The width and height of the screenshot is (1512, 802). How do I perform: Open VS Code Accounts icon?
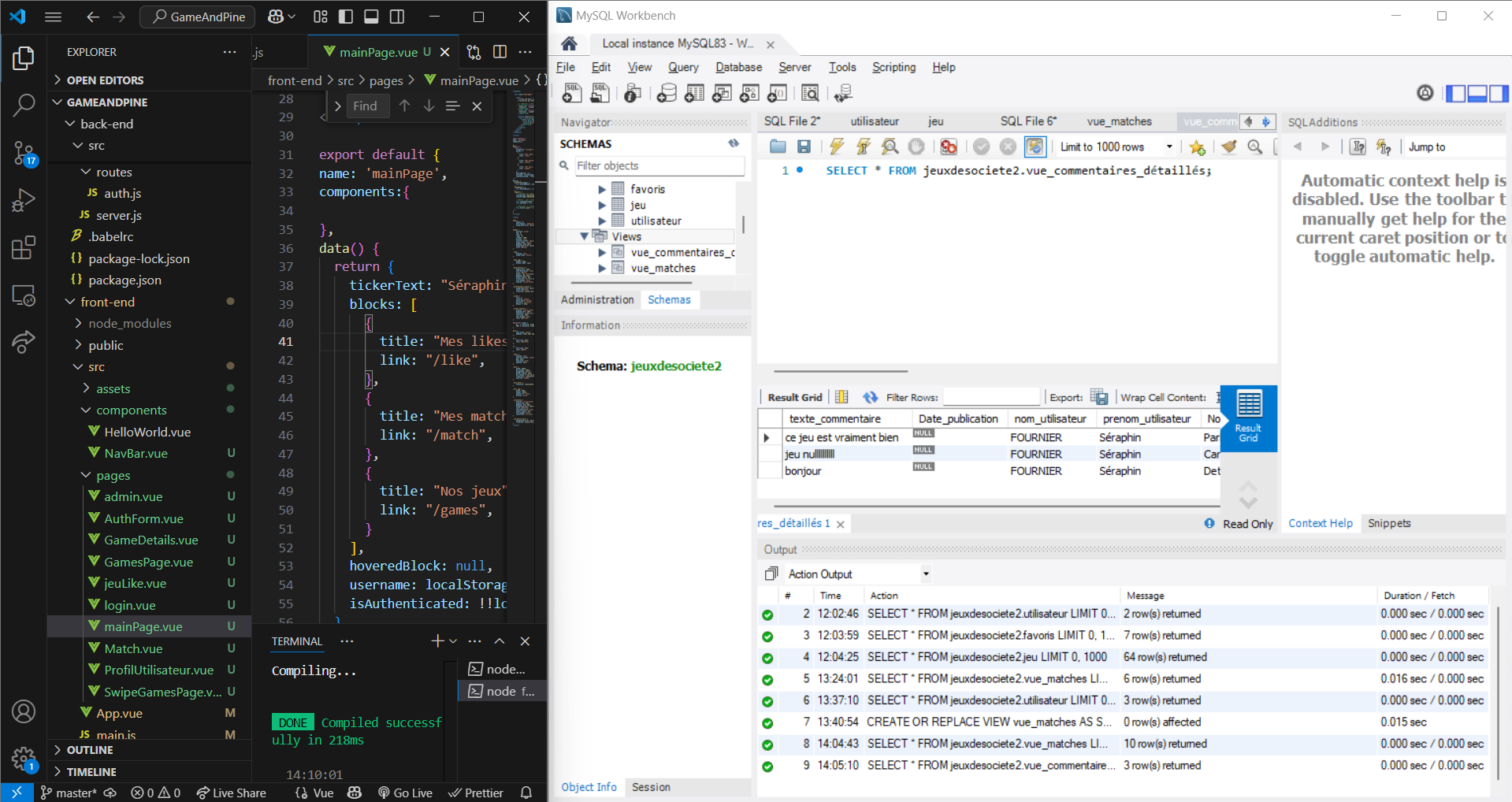click(24, 711)
